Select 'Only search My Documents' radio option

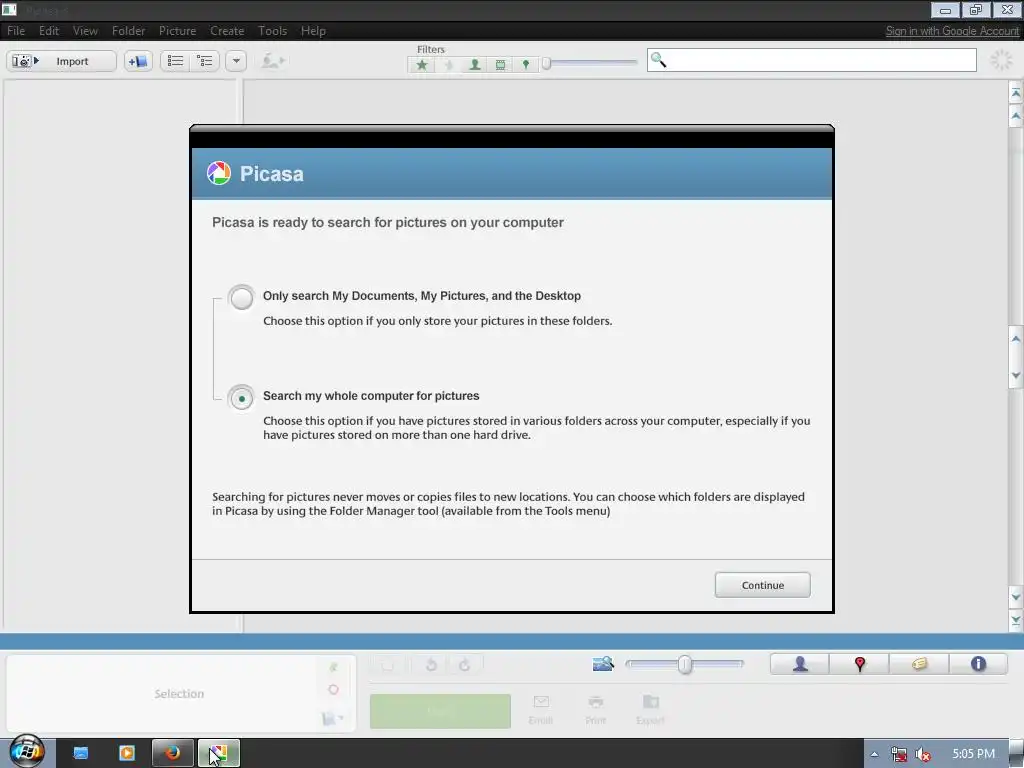tap(241, 297)
